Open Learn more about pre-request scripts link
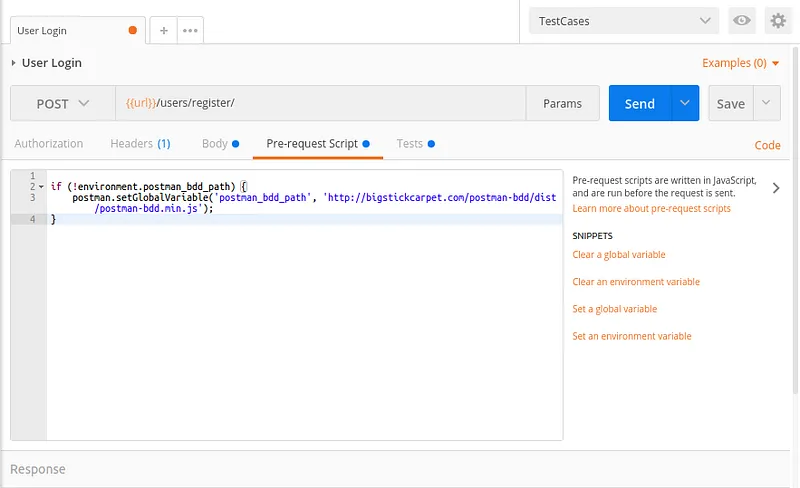This screenshot has width=800, height=488. pyautogui.click(x=651, y=208)
